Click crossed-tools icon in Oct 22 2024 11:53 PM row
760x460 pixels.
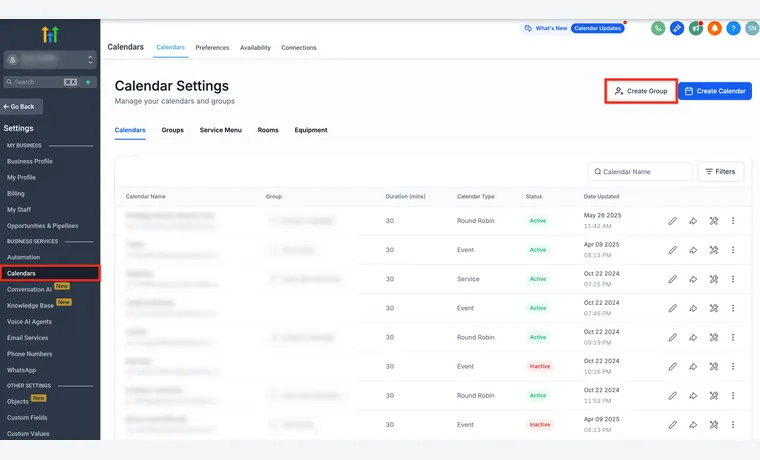713,396
